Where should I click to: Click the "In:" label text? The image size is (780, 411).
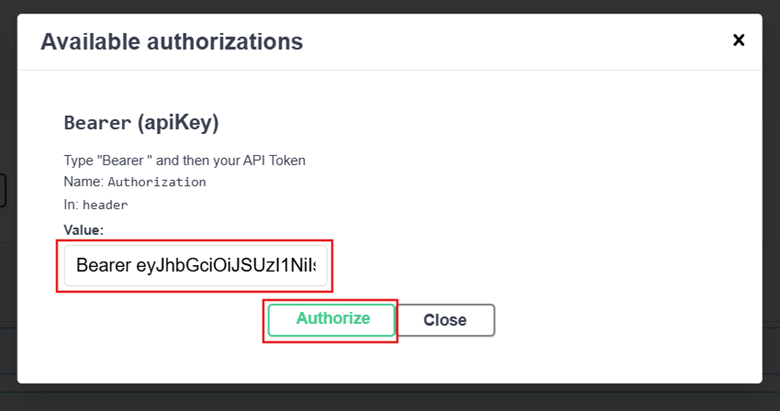tap(71, 204)
